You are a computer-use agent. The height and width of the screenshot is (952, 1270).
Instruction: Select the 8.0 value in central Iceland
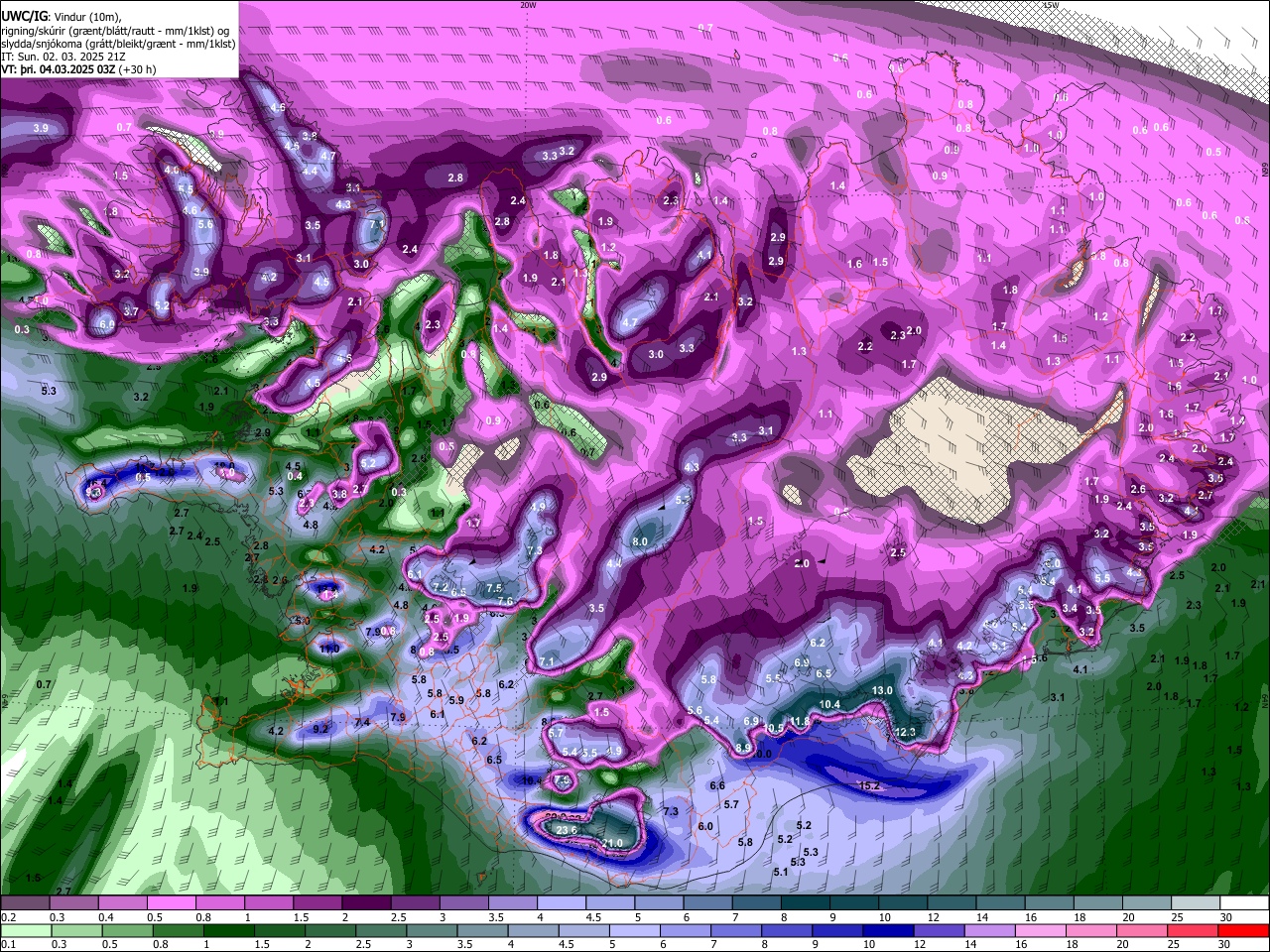(x=640, y=542)
